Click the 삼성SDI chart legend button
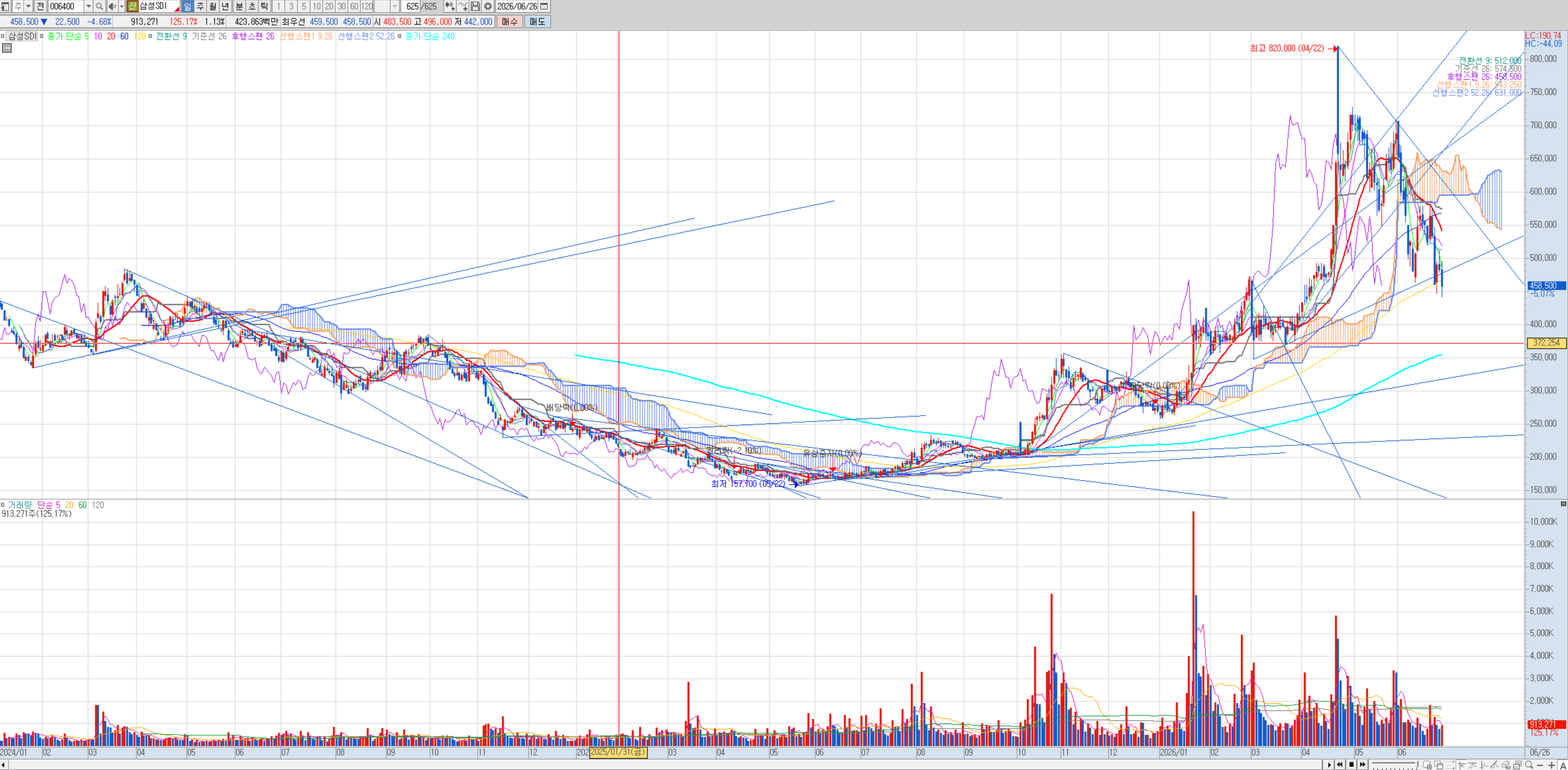The width and height of the screenshot is (1568, 770). [x=22, y=37]
